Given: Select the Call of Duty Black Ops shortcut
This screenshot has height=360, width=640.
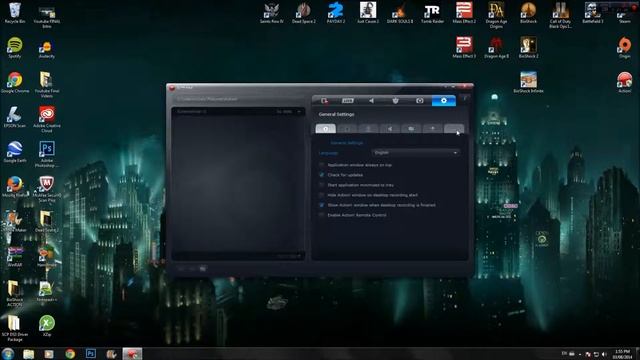Looking at the screenshot, I should 560,15.
